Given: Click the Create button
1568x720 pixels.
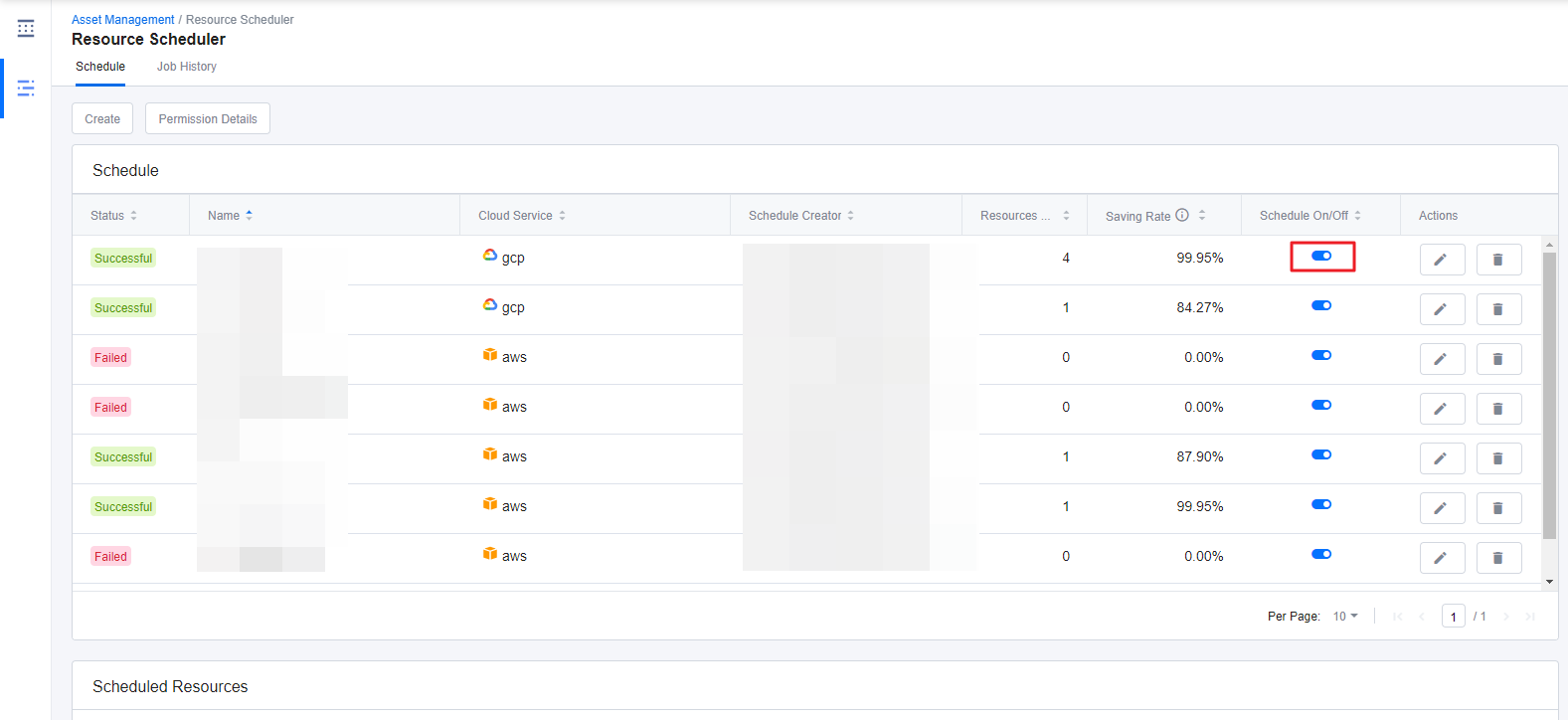Looking at the screenshot, I should coord(102,119).
